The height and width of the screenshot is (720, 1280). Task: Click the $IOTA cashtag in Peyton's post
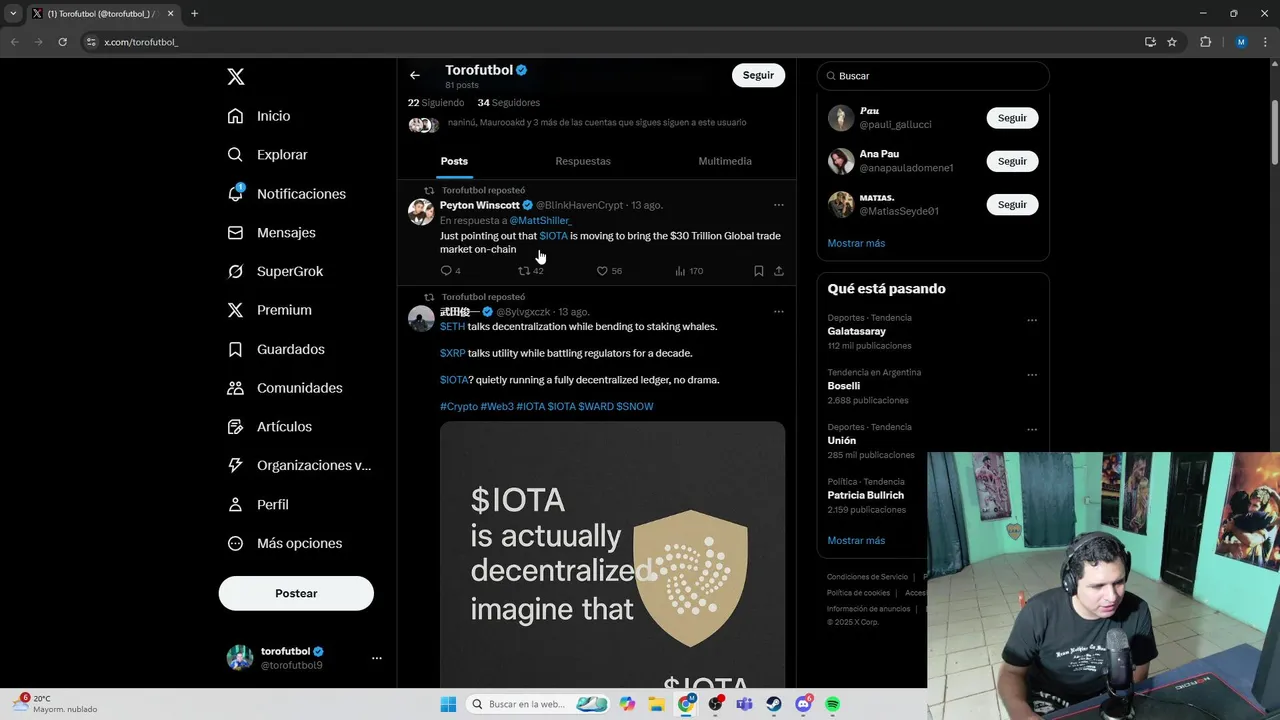[553, 236]
